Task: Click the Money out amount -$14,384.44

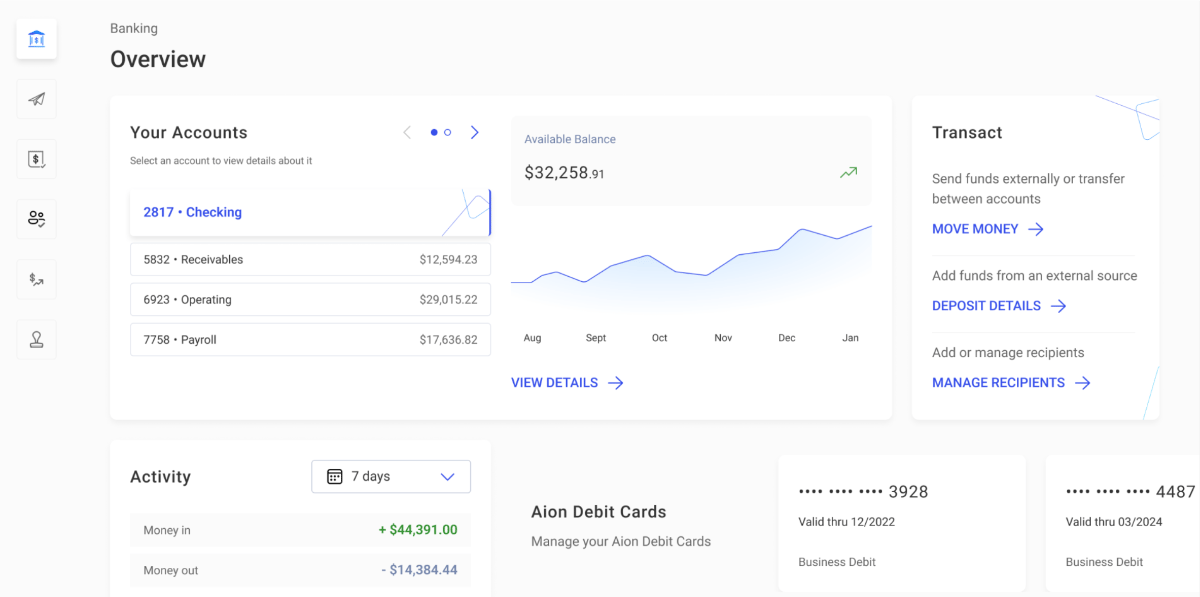Action: (420, 570)
